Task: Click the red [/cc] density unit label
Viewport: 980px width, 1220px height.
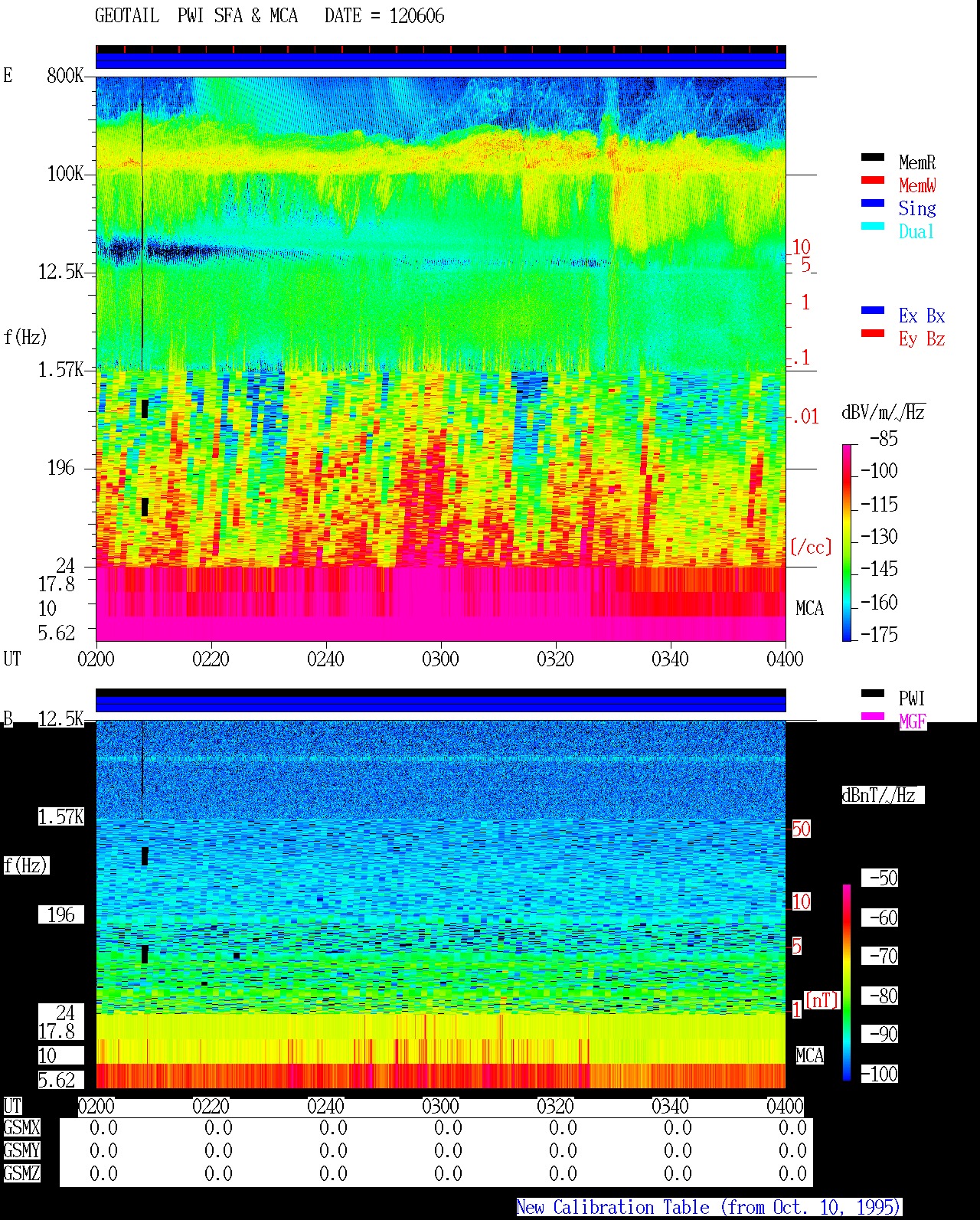Action: (811, 547)
